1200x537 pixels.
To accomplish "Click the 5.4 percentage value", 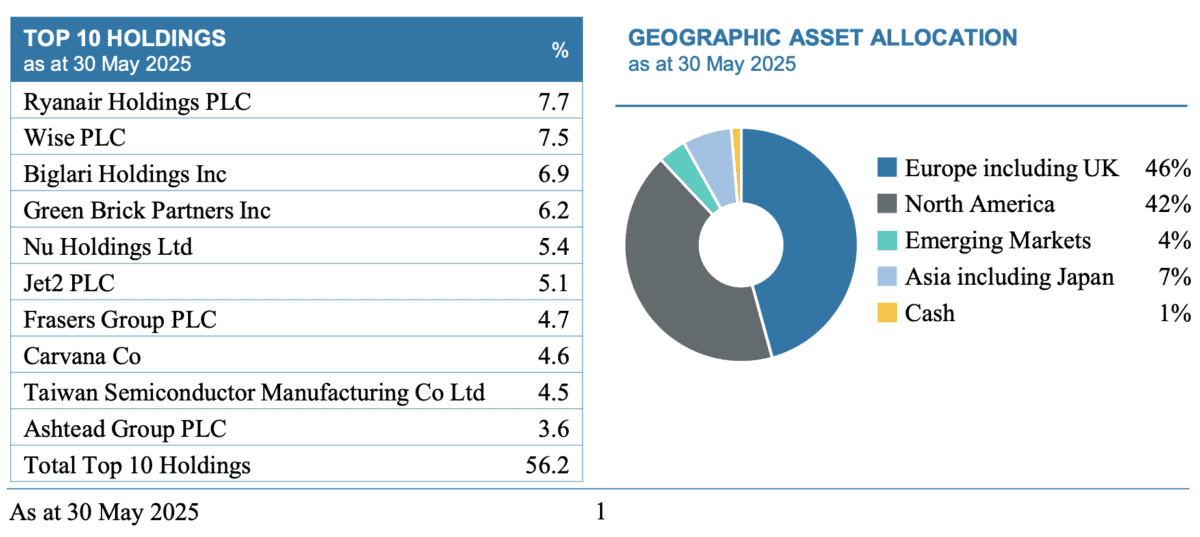I will (x=553, y=247).
